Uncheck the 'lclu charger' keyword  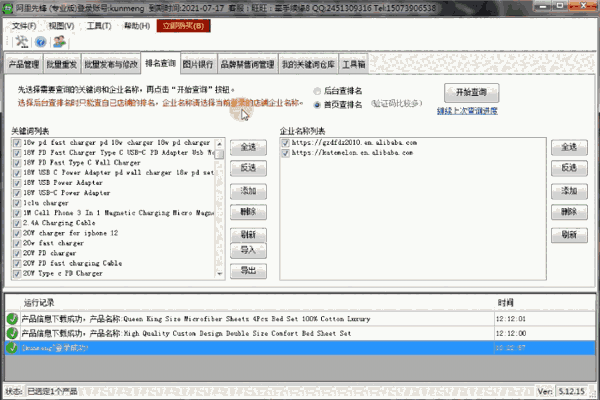click(x=15, y=202)
